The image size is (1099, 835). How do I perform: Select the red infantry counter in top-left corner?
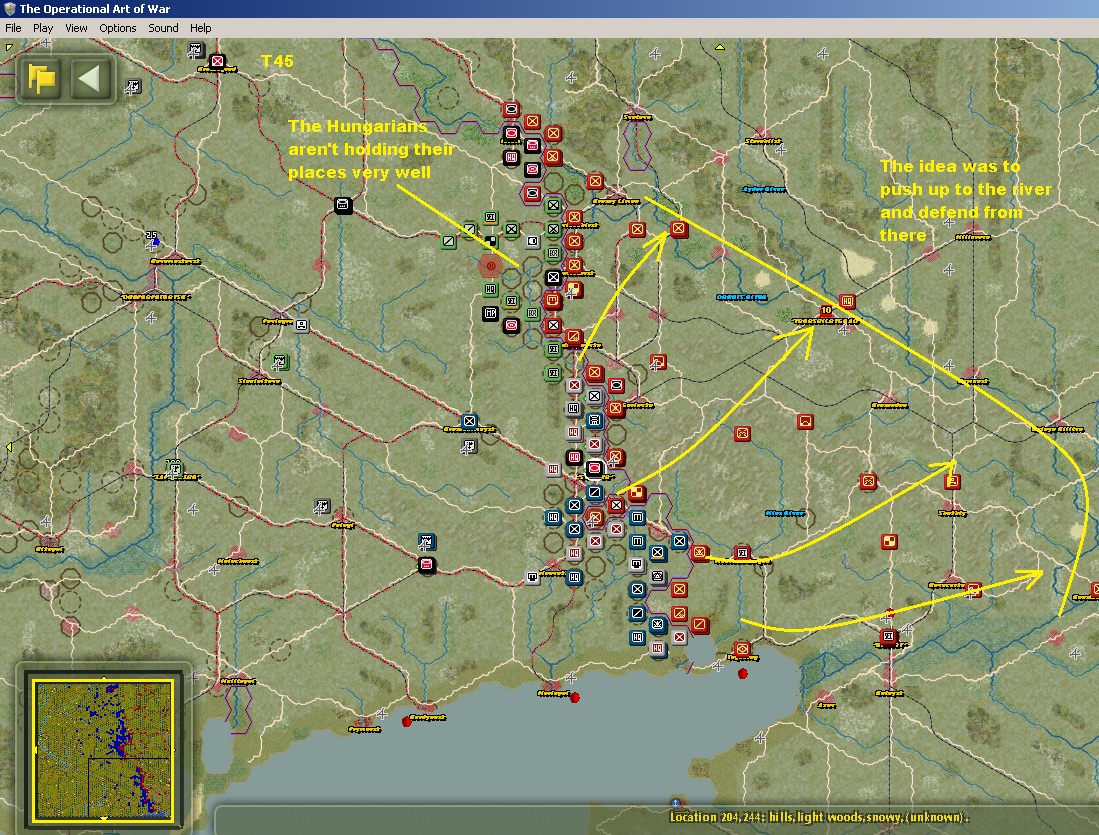click(x=217, y=61)
